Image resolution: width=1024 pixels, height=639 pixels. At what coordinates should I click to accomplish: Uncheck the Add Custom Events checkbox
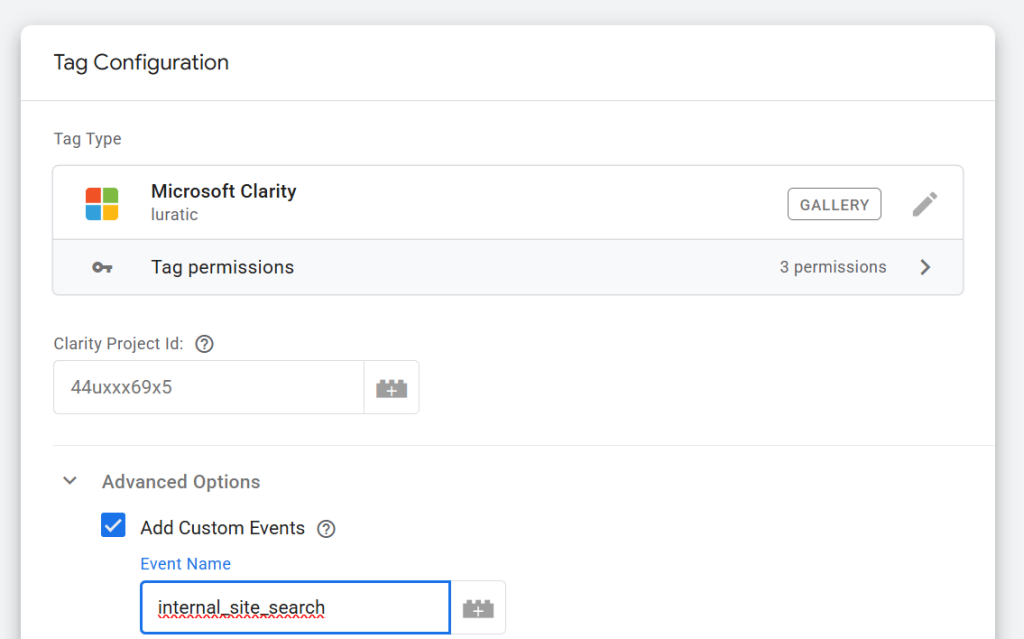[x=113, y=525]
